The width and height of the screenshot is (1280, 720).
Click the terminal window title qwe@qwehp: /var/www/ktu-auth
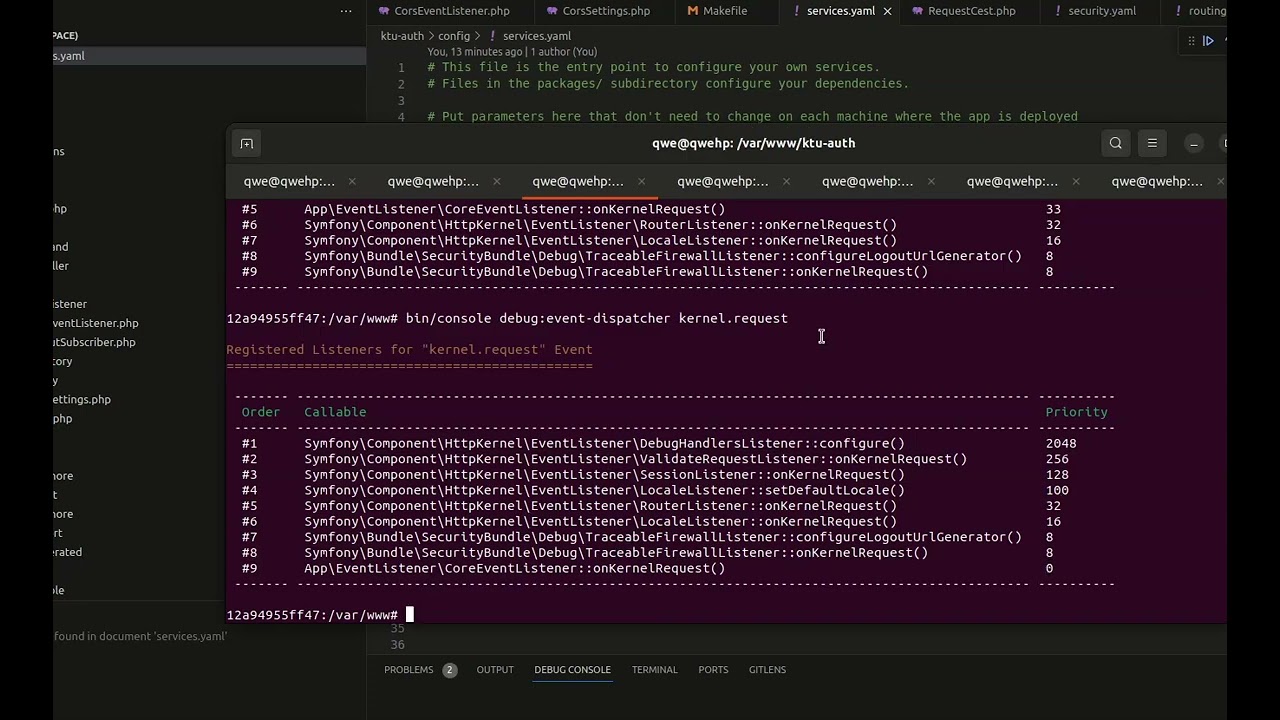[x=753, y=143]
